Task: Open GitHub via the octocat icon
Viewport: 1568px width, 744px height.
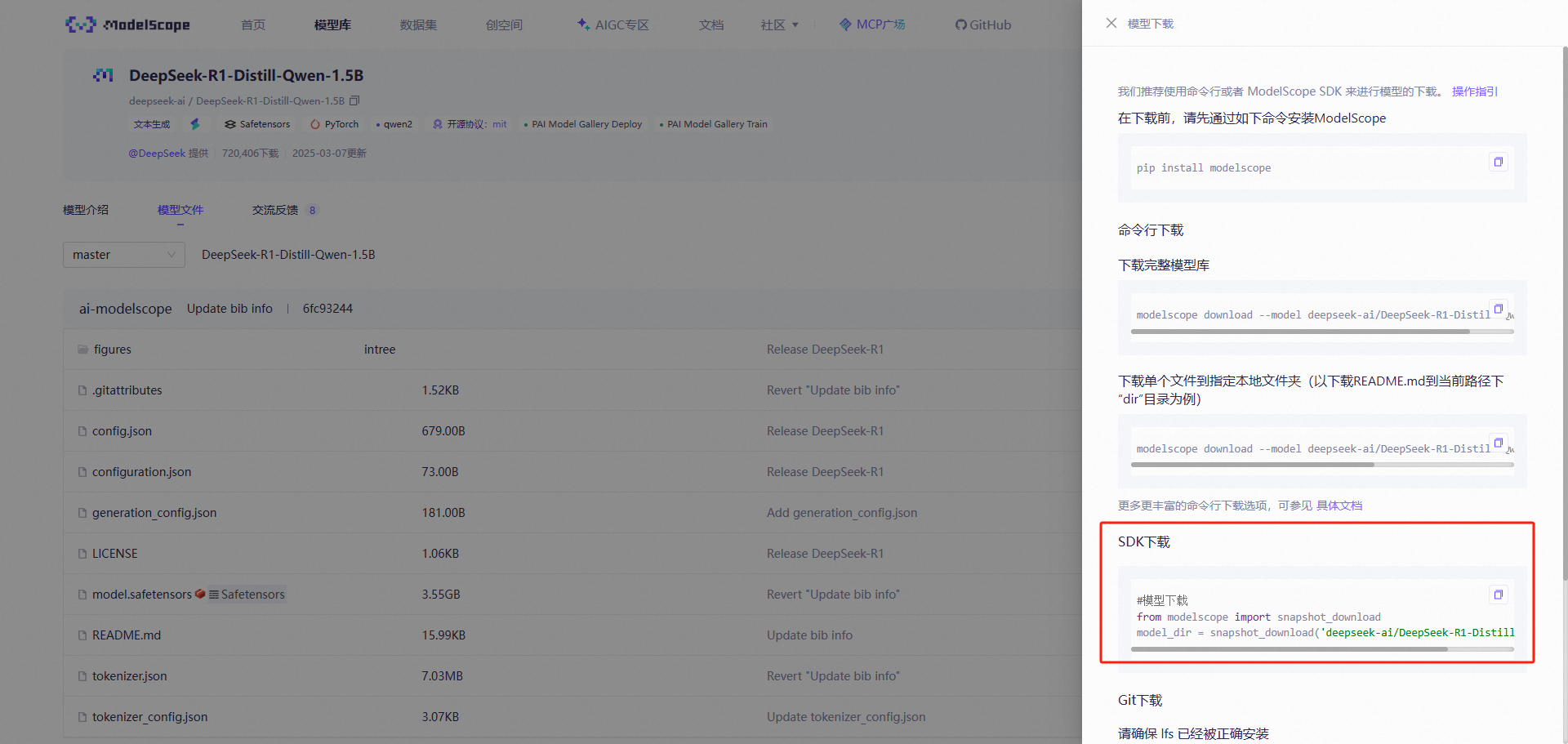Action: (961, 25)
